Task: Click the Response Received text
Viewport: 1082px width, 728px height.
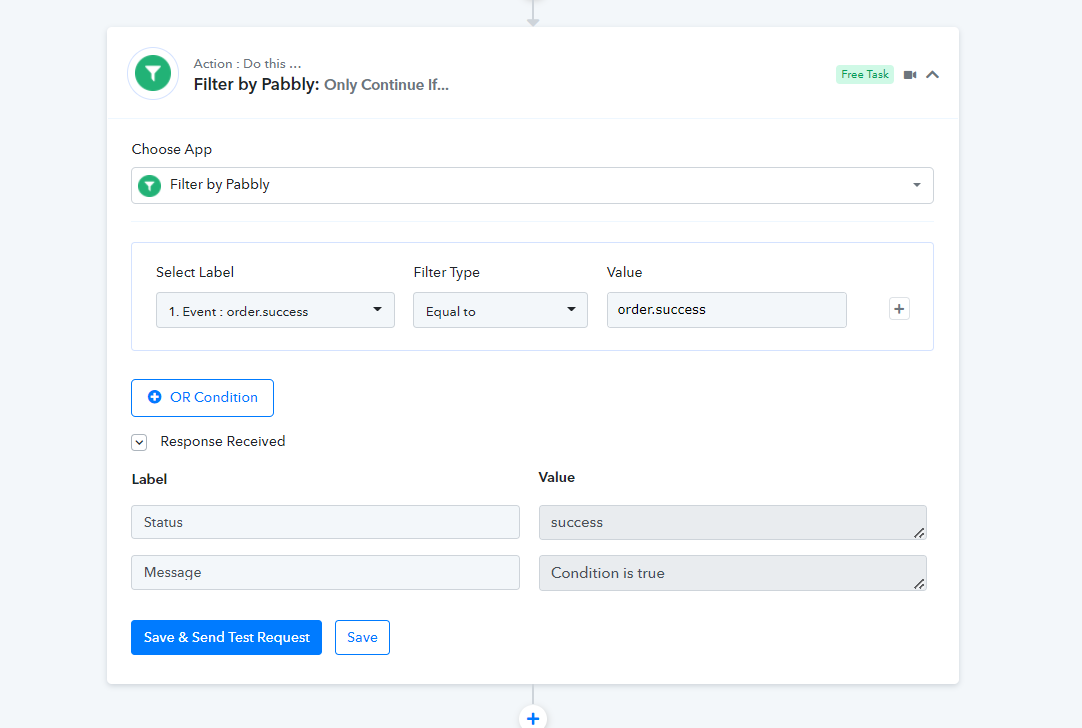Action: [223, 442]
